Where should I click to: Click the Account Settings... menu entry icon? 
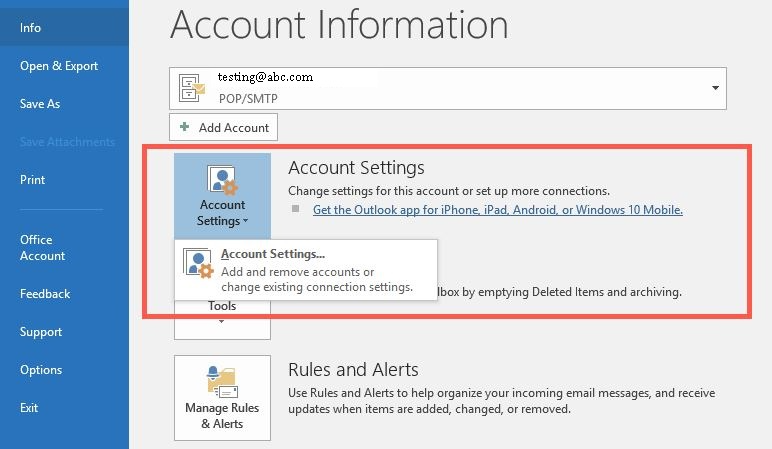[198, 263]
